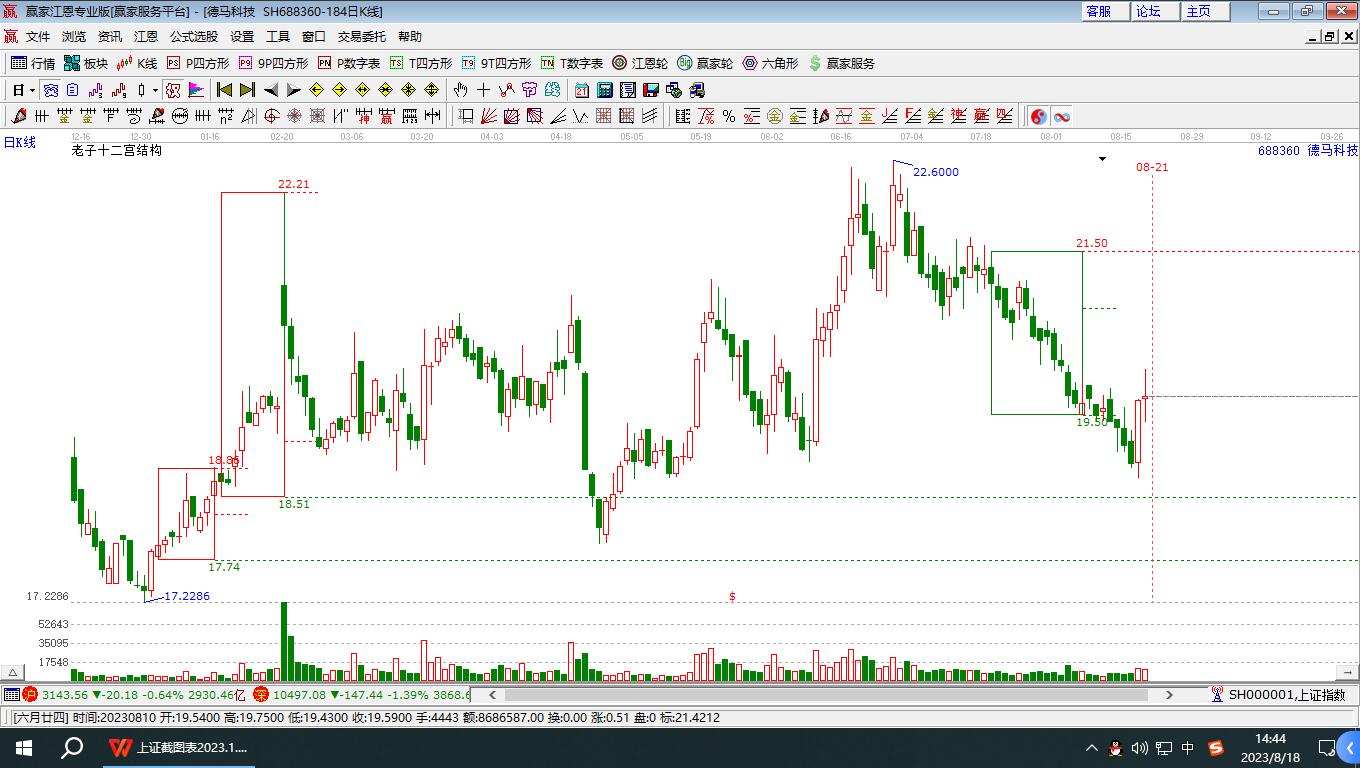
Task: Open the P四方形 tool
Action: [198, 63]
